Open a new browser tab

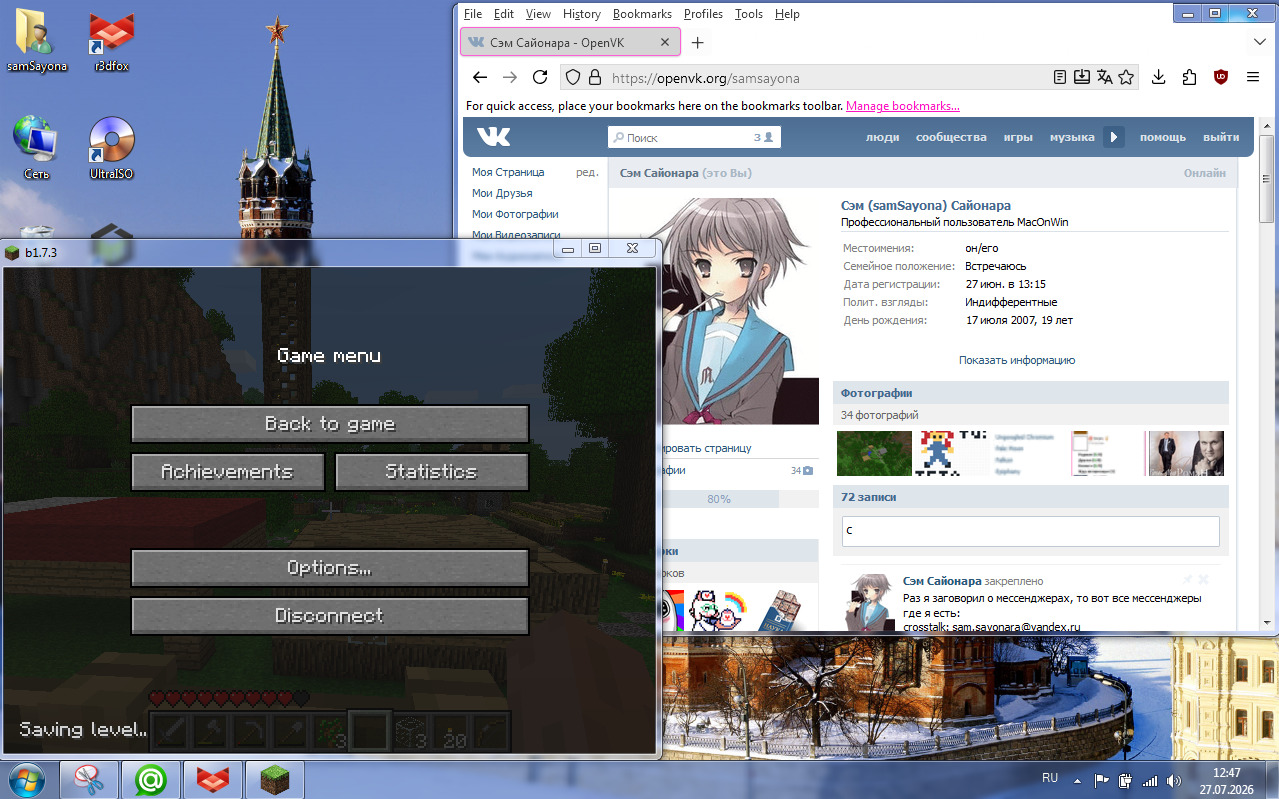pyautogui.click(x=698, y=42)
